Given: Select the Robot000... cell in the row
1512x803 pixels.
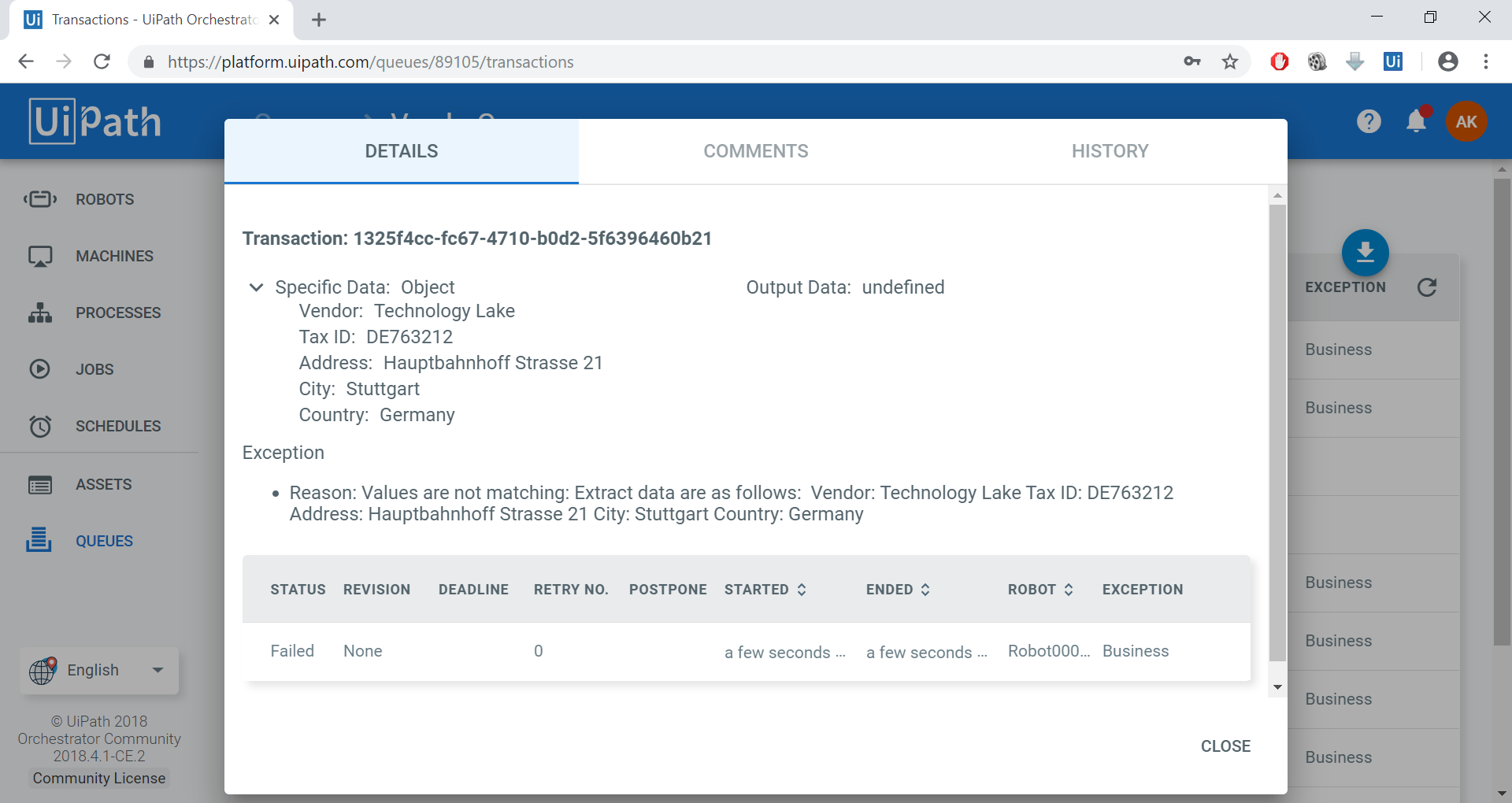Looking at the screenshot, I should (1049, 651).
